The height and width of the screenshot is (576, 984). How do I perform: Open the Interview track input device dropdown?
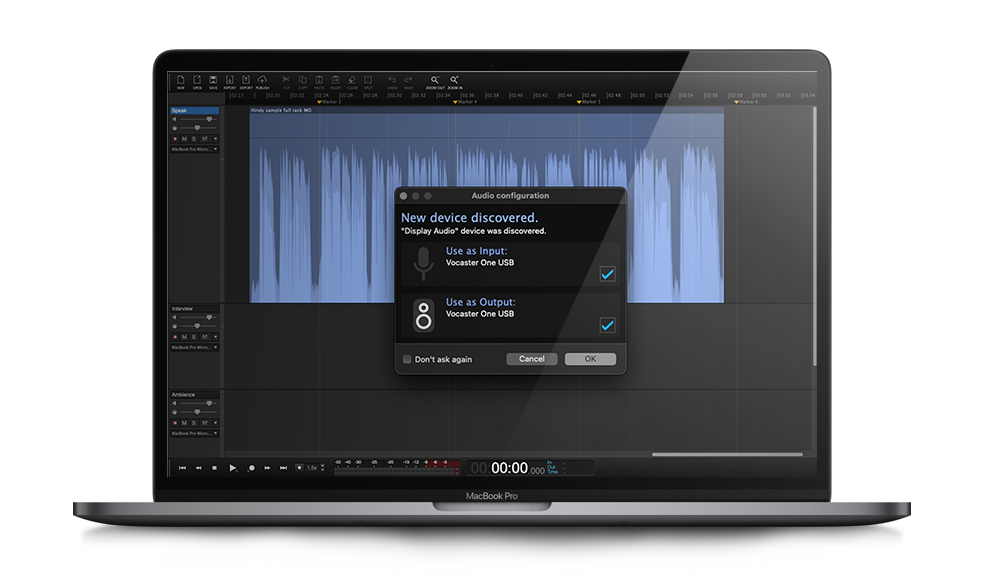(x=194, y=347)
